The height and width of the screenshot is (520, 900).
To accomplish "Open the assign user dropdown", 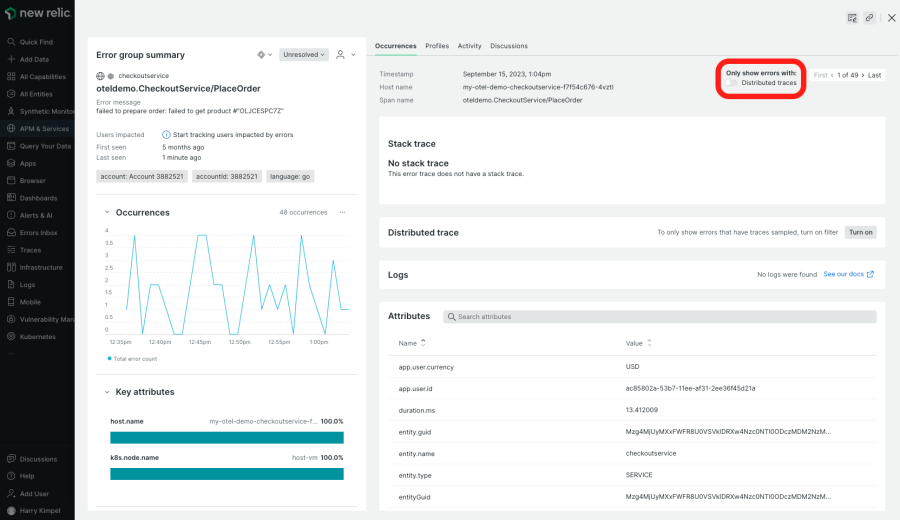I will (x=346, y=55).
